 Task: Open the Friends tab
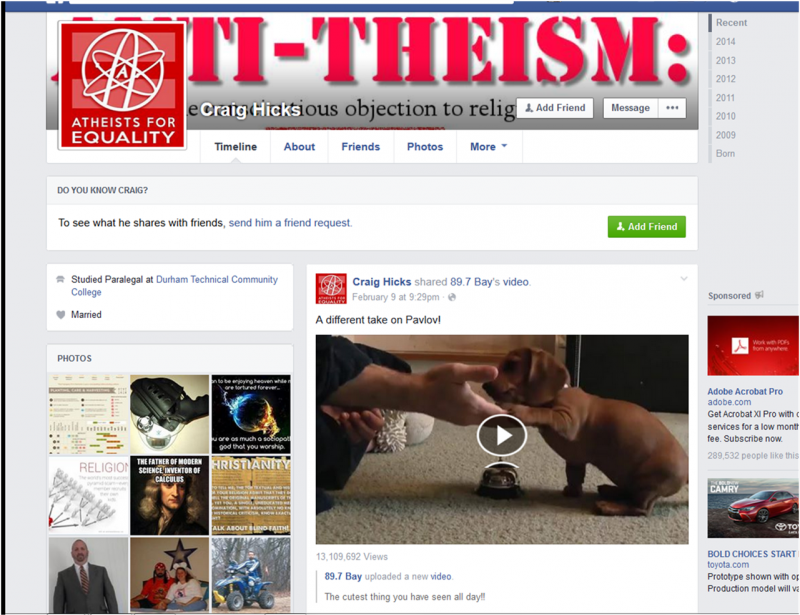[x=361, y=147]
